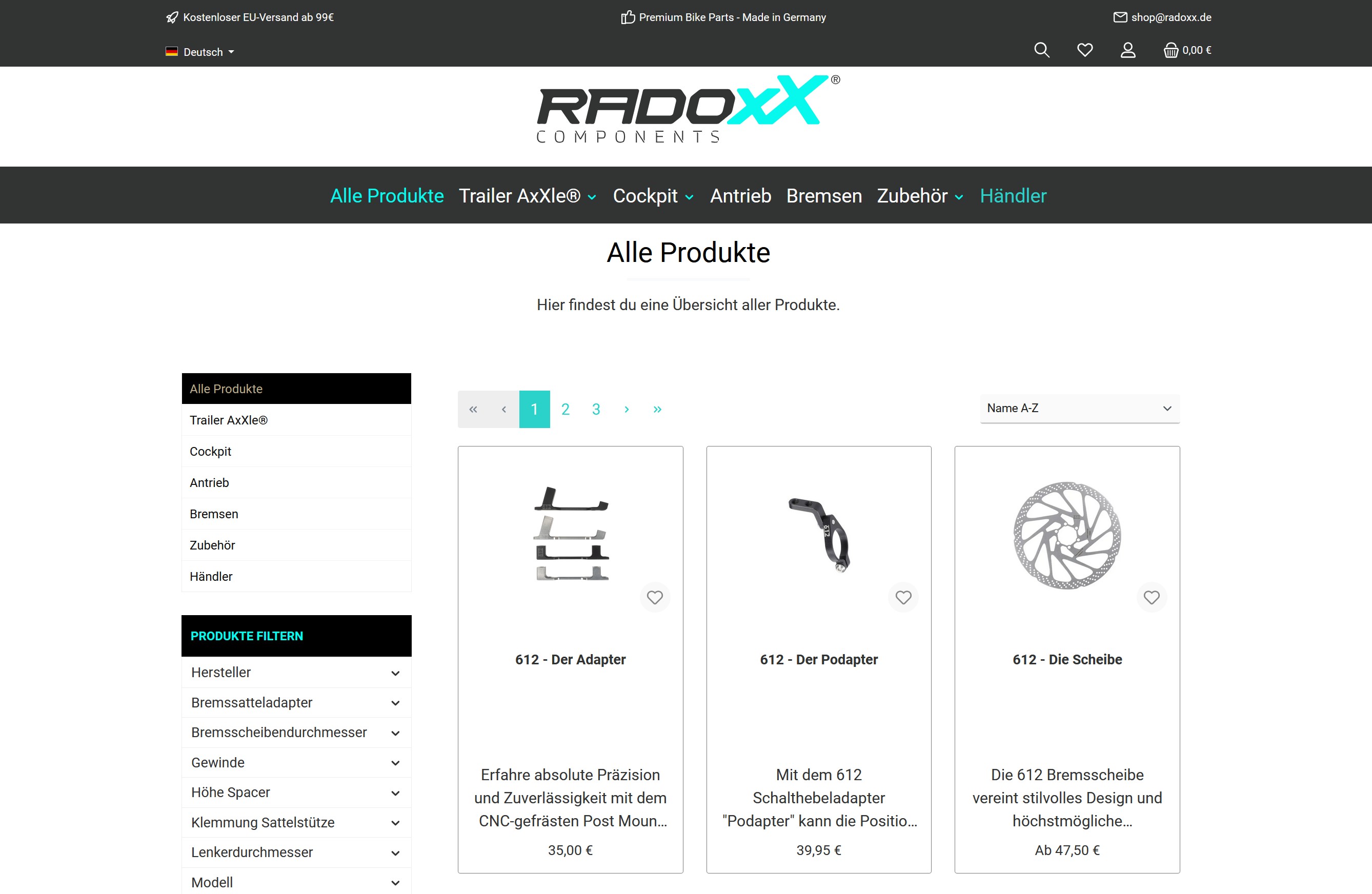Open the search function
This screenshot has height=894, width=1372.
pos(1041,50)
